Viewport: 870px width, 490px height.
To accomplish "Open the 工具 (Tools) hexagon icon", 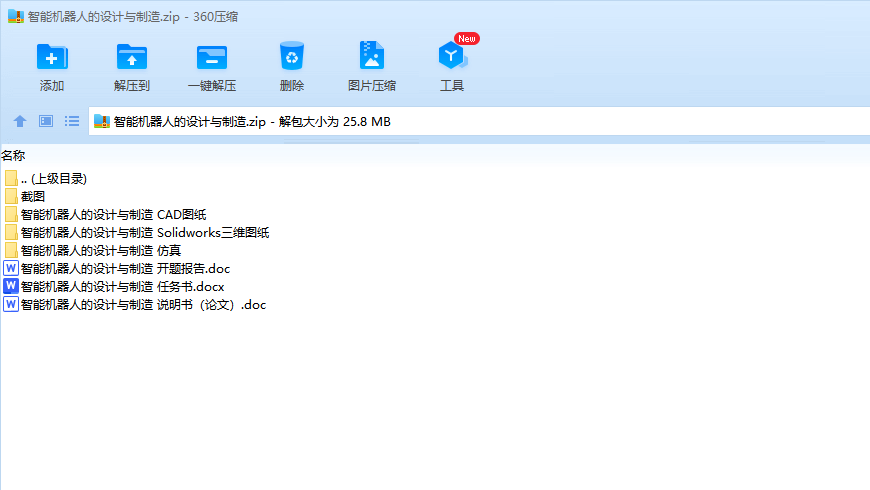I will pos(452,55).
